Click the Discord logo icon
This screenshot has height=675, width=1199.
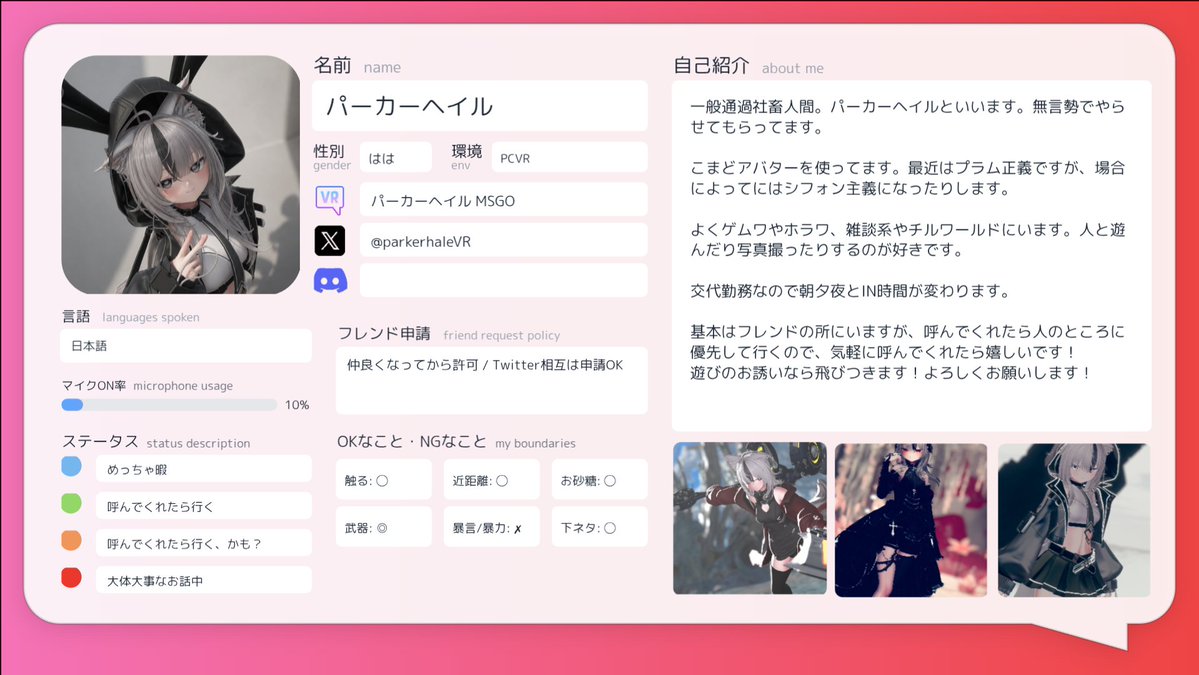point(330,281)
